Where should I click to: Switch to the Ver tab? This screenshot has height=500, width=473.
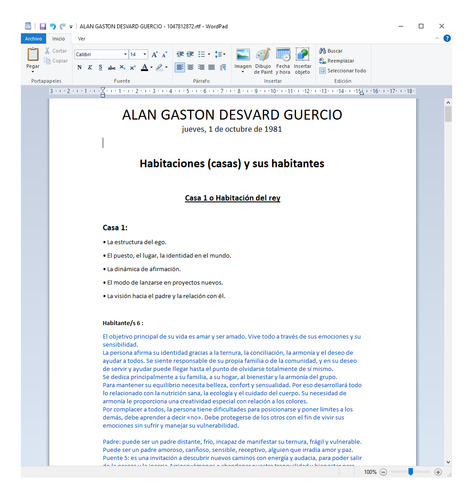click(x=81, y=39)
